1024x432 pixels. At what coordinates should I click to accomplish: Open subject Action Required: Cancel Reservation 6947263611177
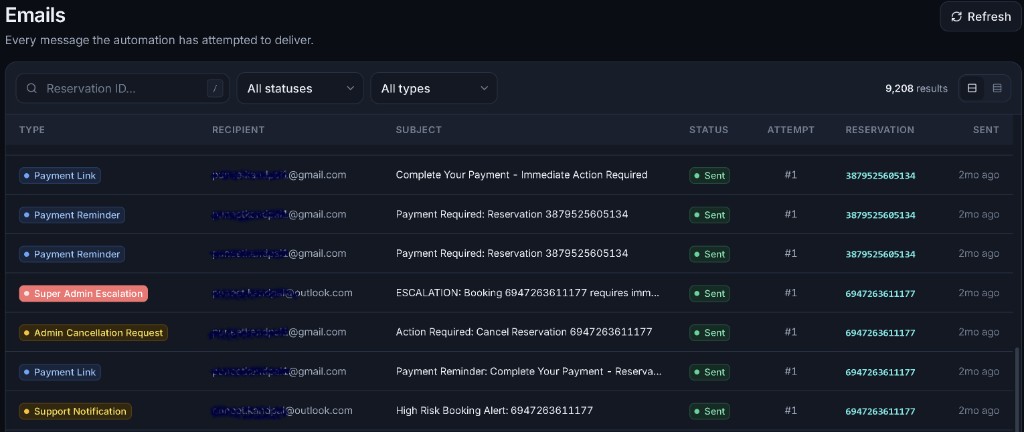[x=524, y=332]
